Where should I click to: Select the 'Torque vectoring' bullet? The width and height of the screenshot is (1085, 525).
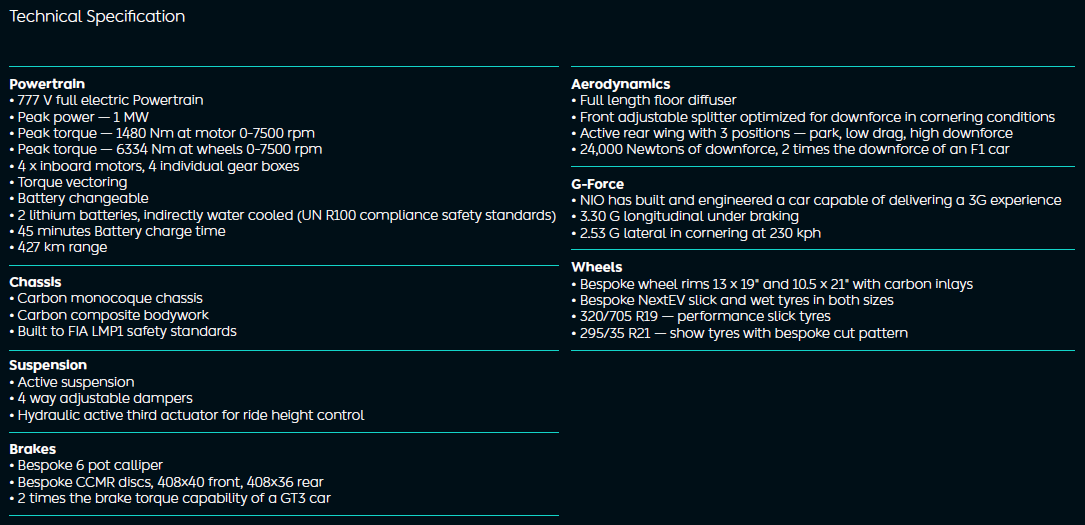72,182
